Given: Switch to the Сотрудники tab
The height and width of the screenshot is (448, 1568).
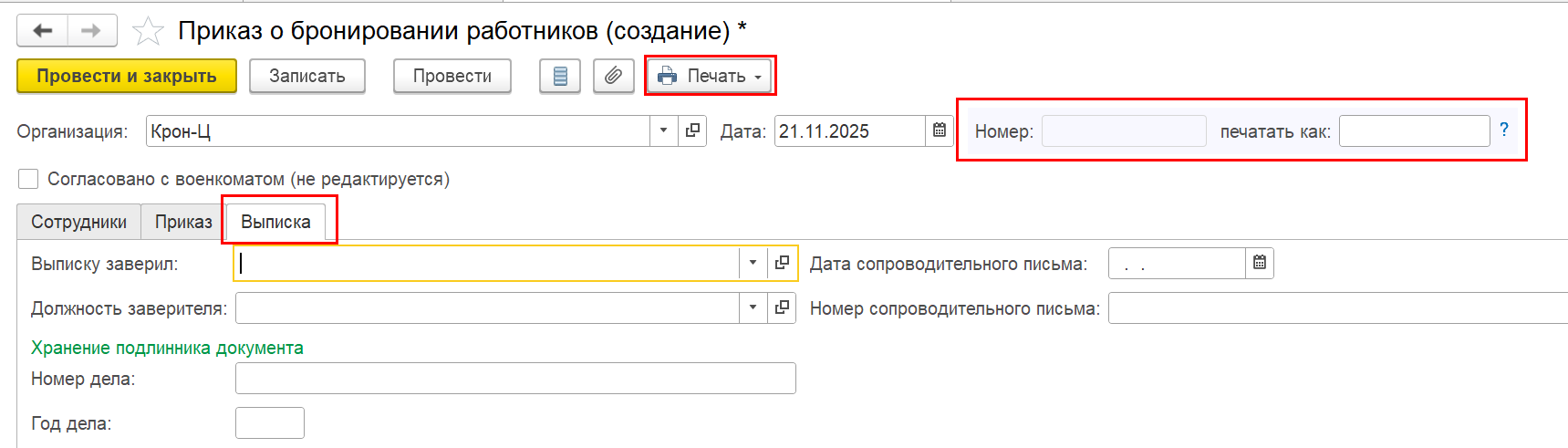Looking at the screenshot, I should click(x=78, y=222).
